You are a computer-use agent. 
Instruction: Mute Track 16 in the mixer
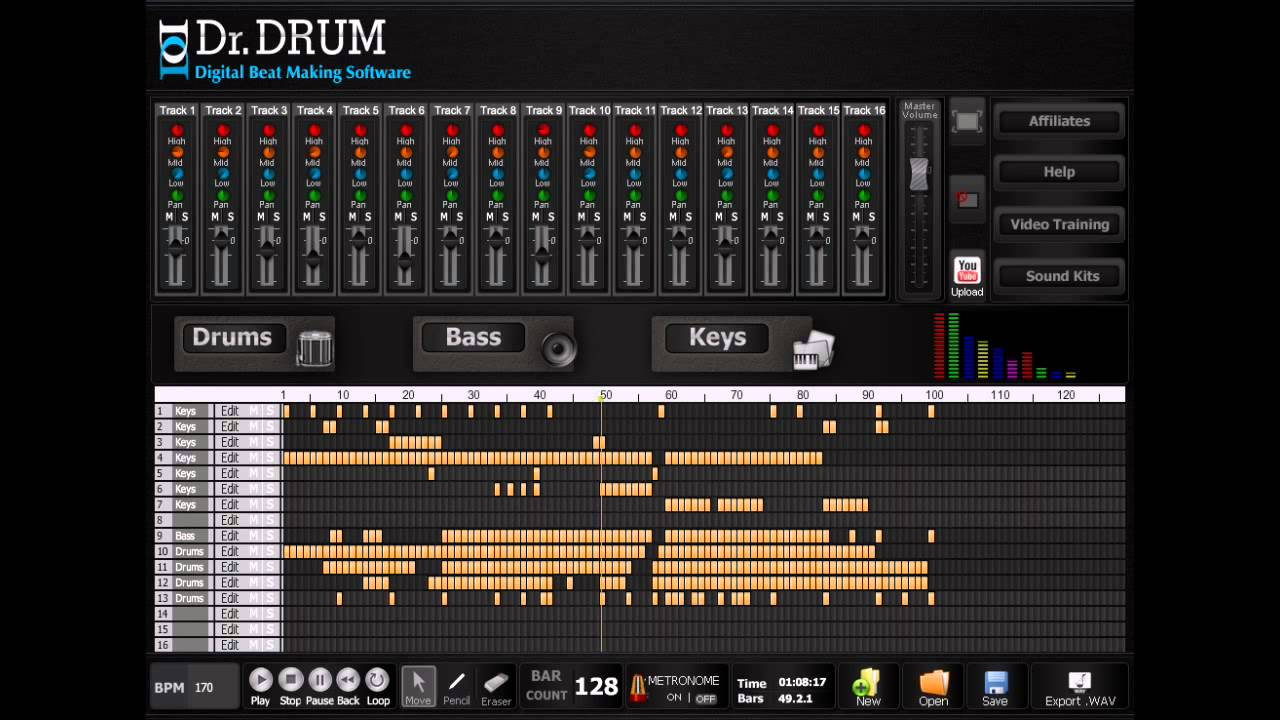(x=856, y=217)
